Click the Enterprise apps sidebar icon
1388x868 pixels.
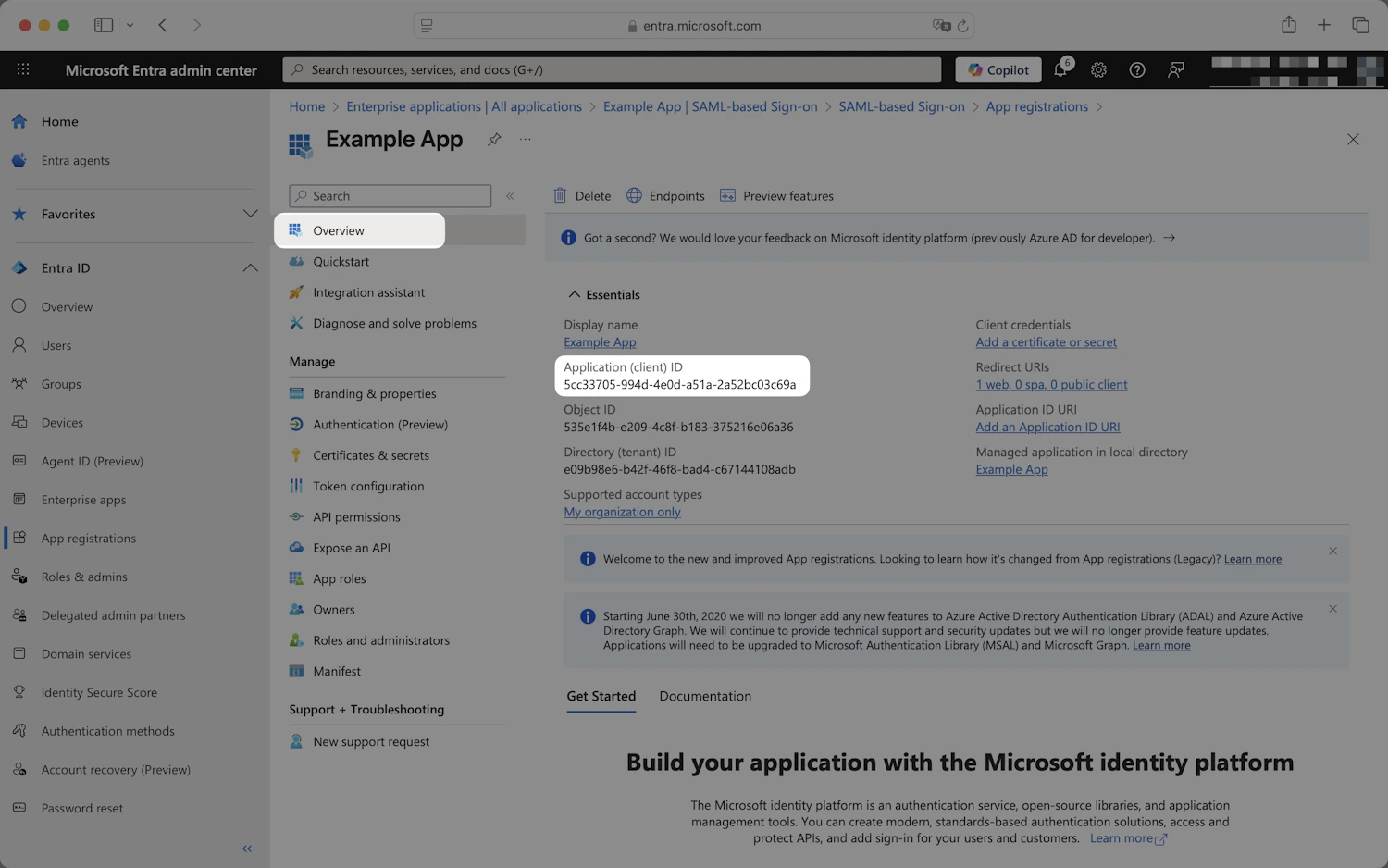tap(19, 500)
